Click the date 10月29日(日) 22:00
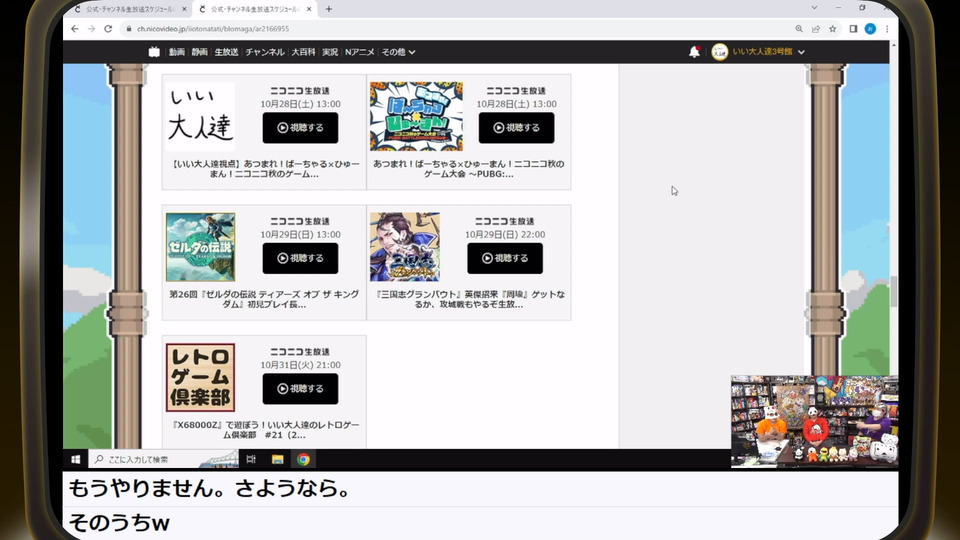 pos(504,234)
